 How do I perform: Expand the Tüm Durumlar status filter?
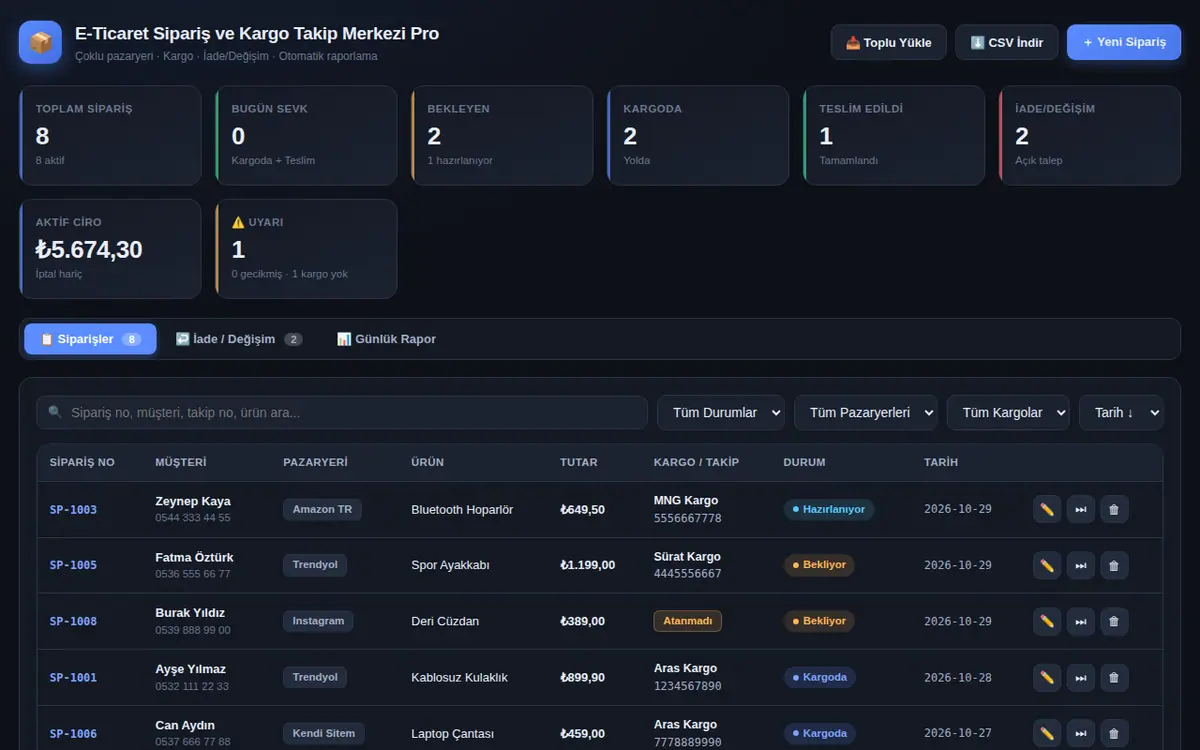(720, 412)
